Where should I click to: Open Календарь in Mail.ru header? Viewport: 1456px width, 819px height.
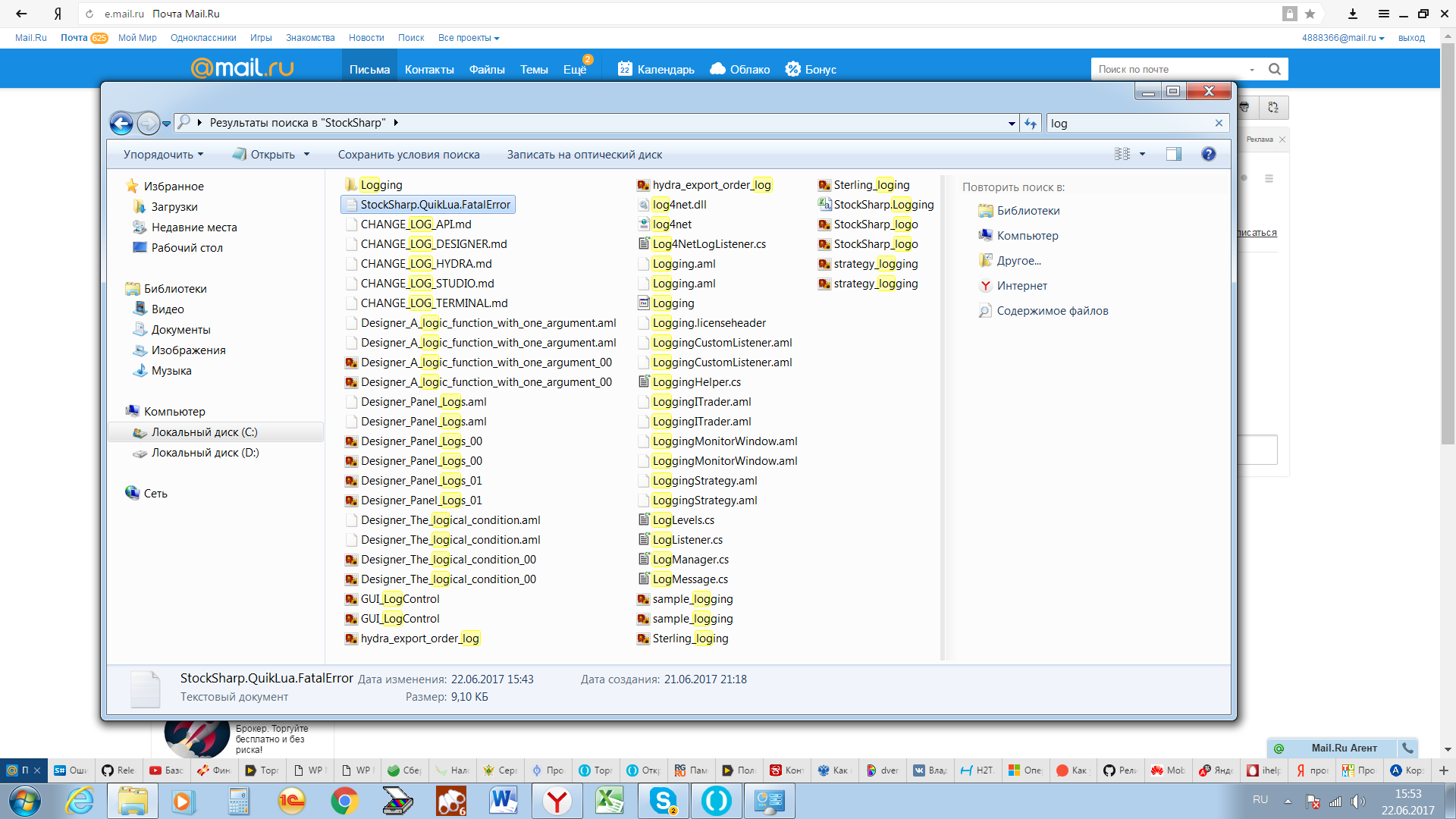click(x=656, y=69)
